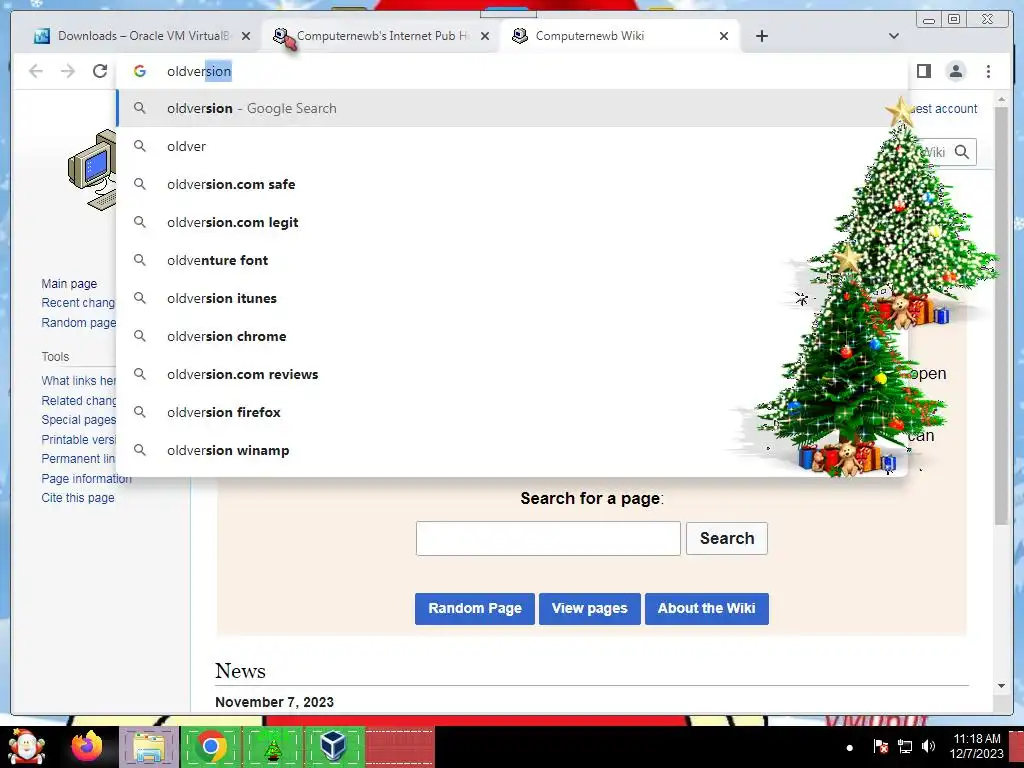
Task: Click the browser forward arrow
Action: (68, 71)
